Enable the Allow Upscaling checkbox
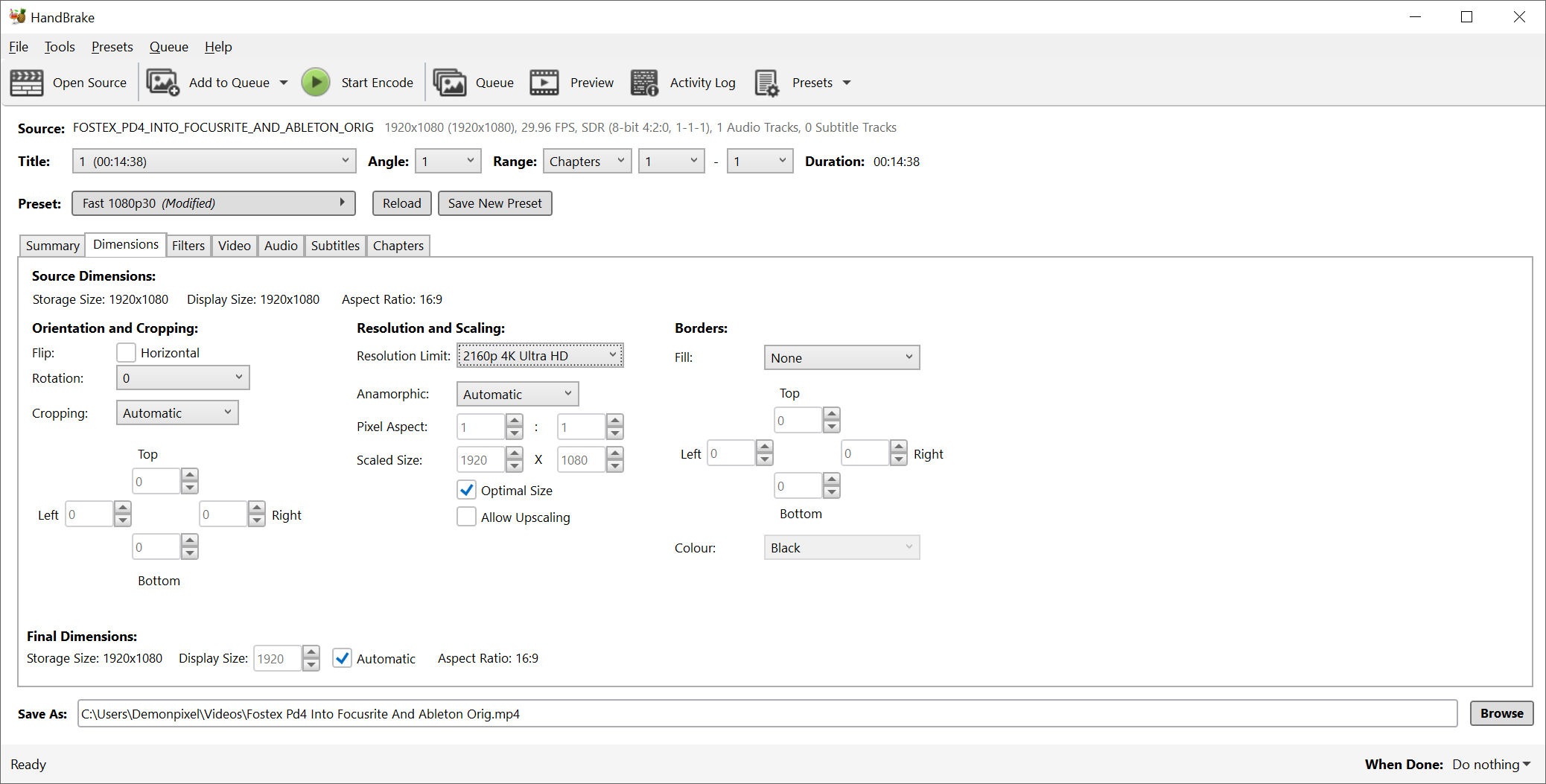The width and height of the screenshot is (1546, 784). [x=467, y=517]
